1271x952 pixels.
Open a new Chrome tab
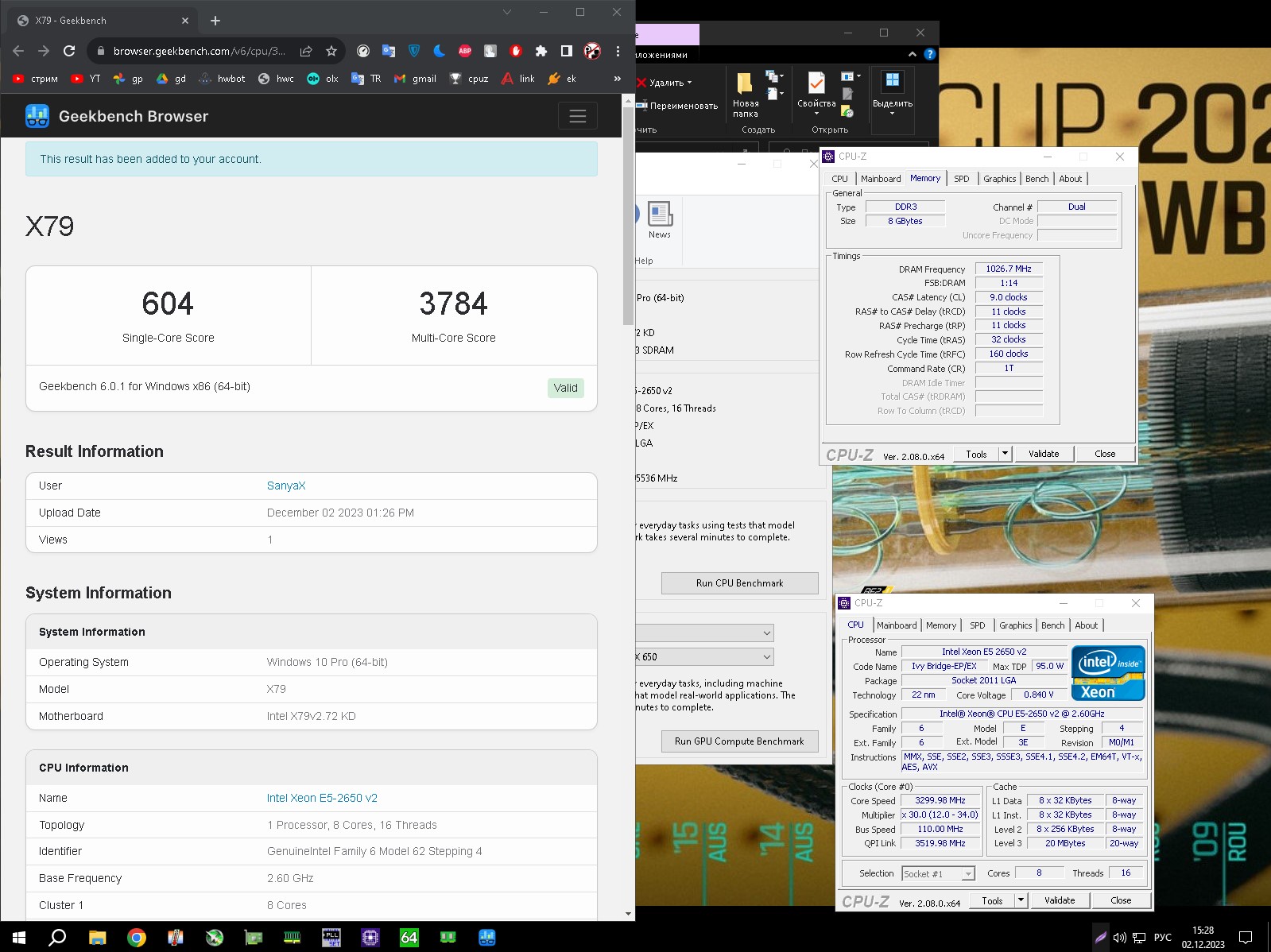tap(215, 21)
